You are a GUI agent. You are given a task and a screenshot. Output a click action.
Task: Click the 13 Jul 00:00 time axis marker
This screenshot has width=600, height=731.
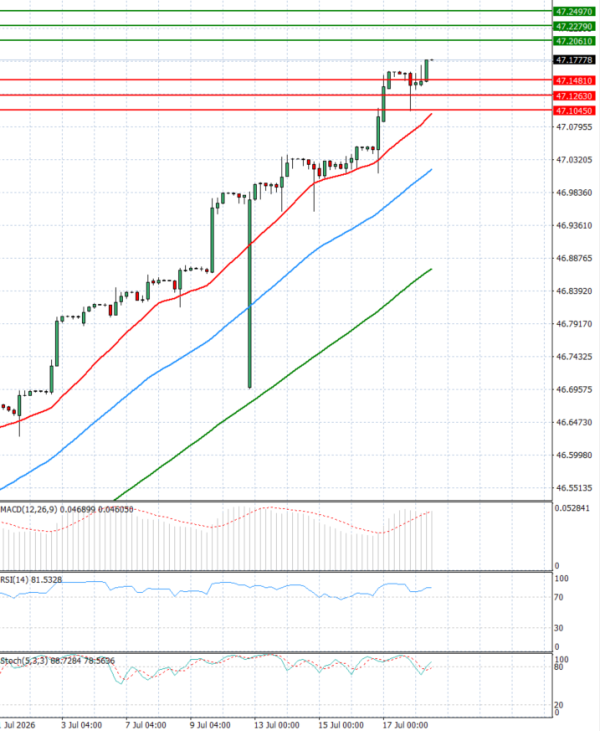click(x=276, y=725)
